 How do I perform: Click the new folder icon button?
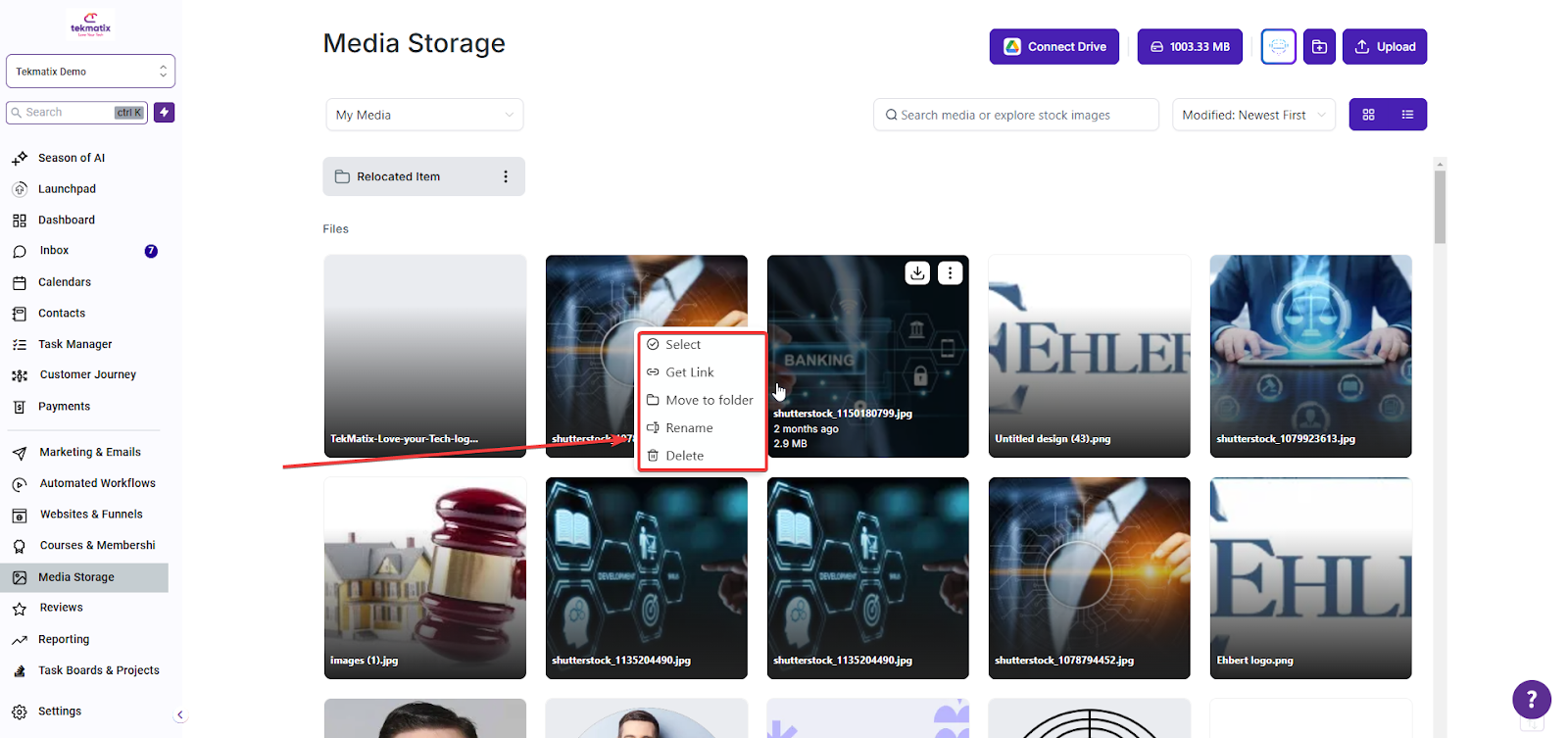[1319, 46]
